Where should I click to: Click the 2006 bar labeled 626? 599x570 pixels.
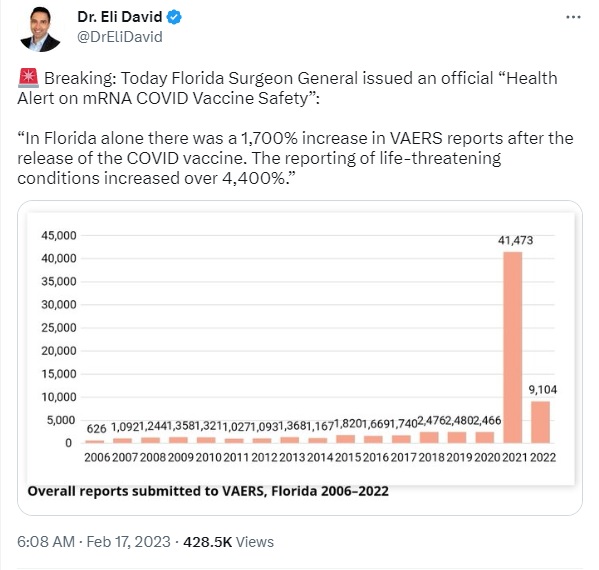(95, 442)
